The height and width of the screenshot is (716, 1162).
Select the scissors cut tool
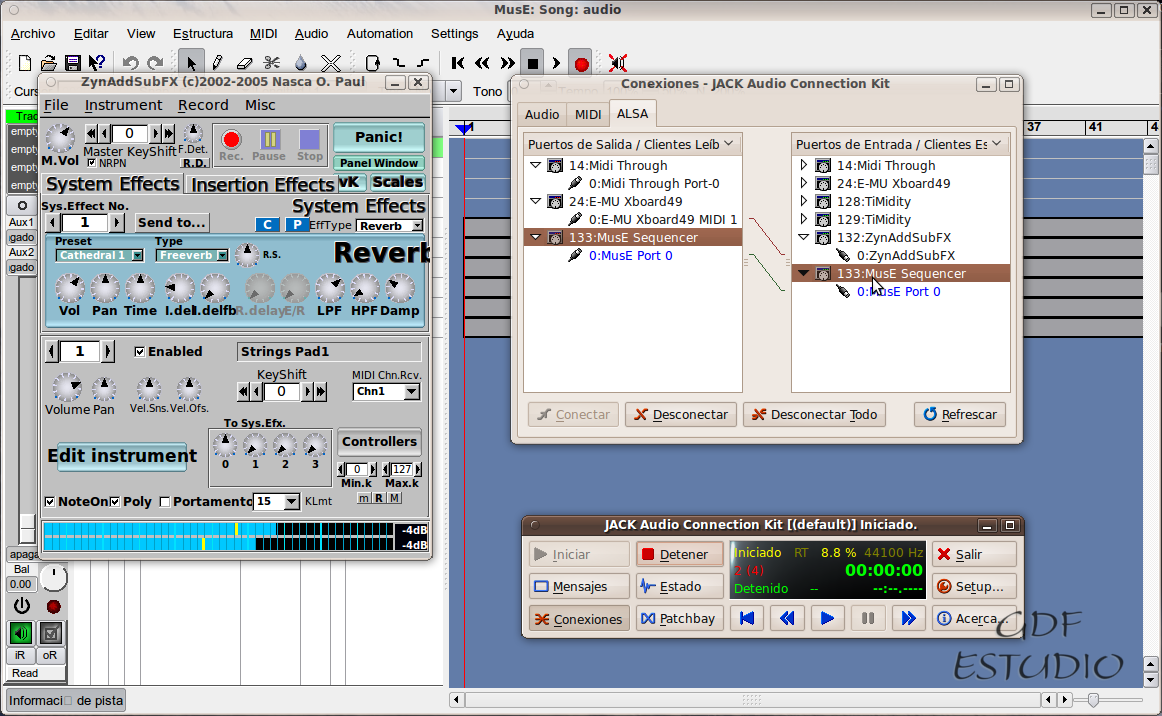[272, 63]
